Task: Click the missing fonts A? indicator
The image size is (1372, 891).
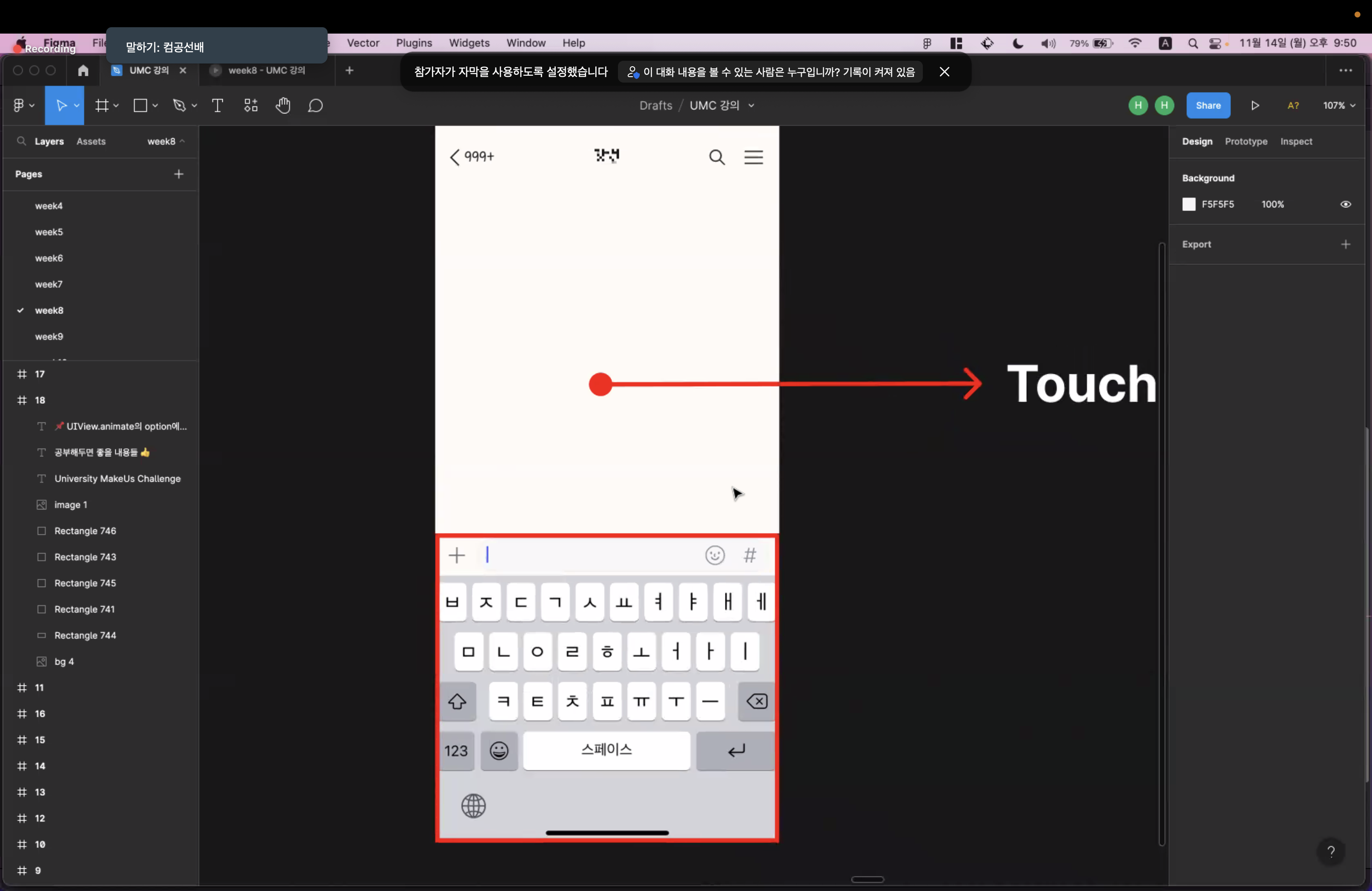Action: (1293, 105)
